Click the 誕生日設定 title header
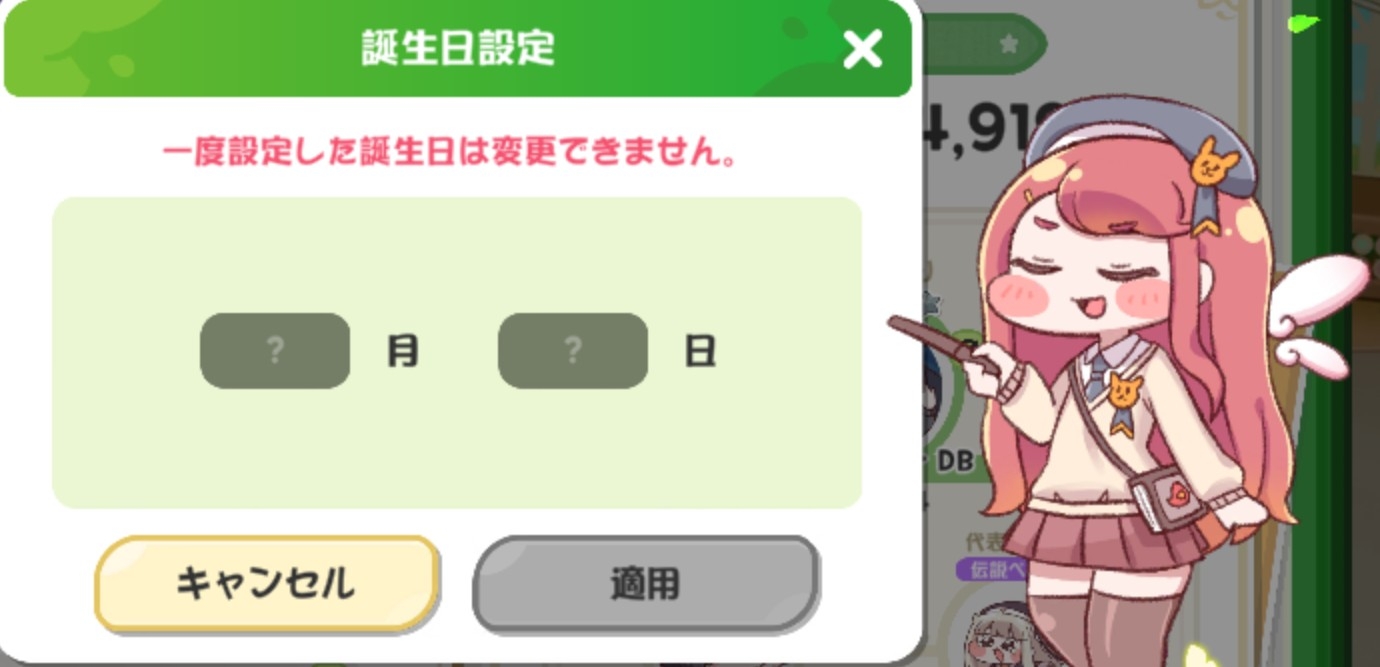 (x=458, y=48)
